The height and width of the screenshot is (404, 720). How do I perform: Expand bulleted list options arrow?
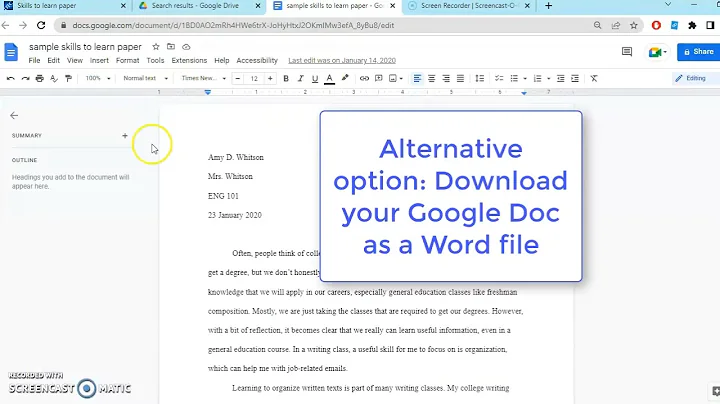(525, 79)
